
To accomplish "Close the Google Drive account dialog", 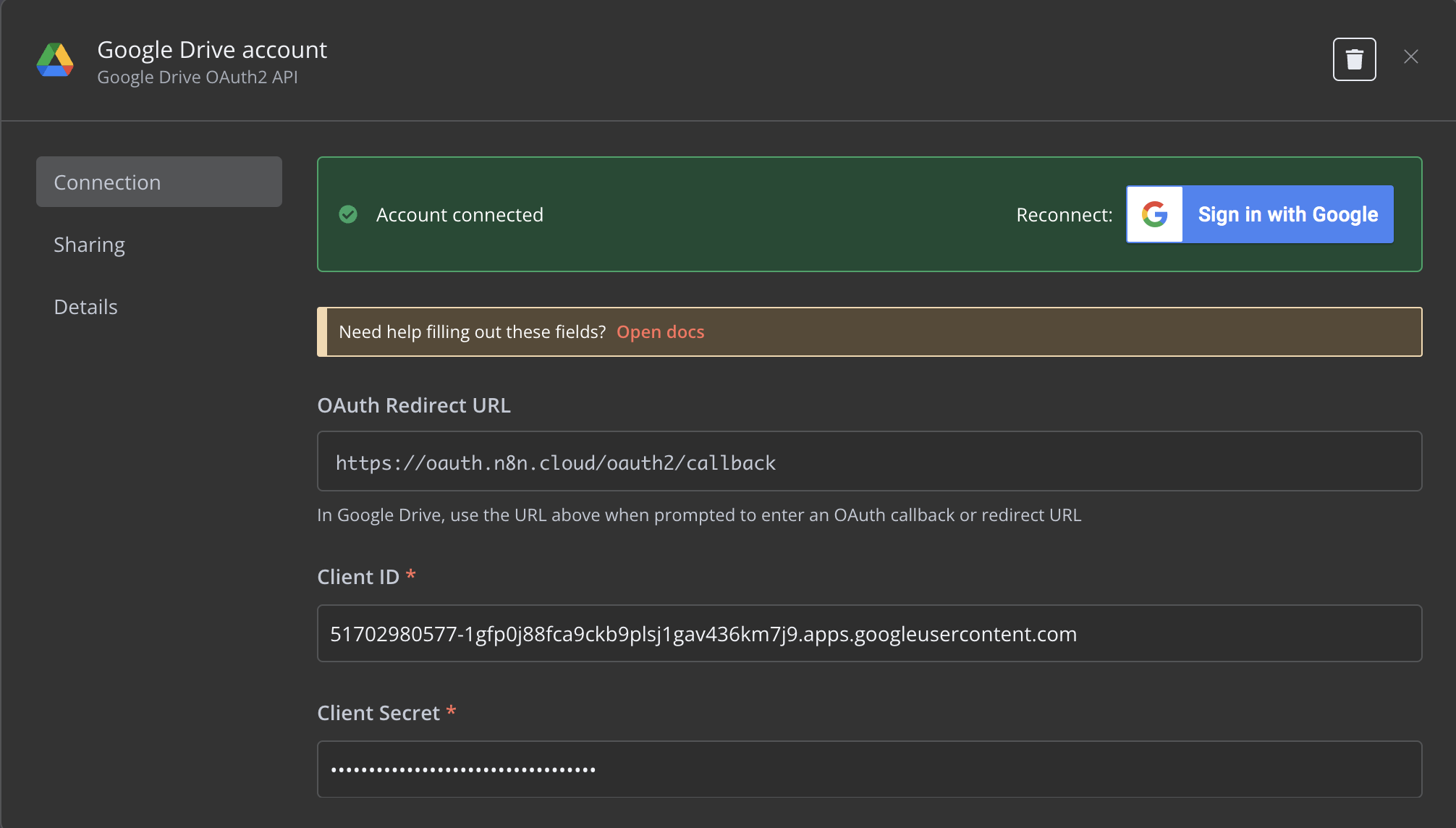I will point(1410,56).
